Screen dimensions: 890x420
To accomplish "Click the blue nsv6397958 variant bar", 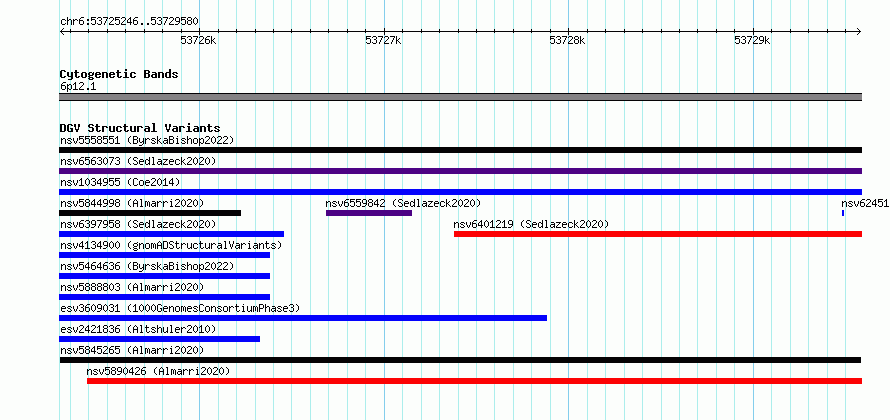I will click(x=171, y=234).
